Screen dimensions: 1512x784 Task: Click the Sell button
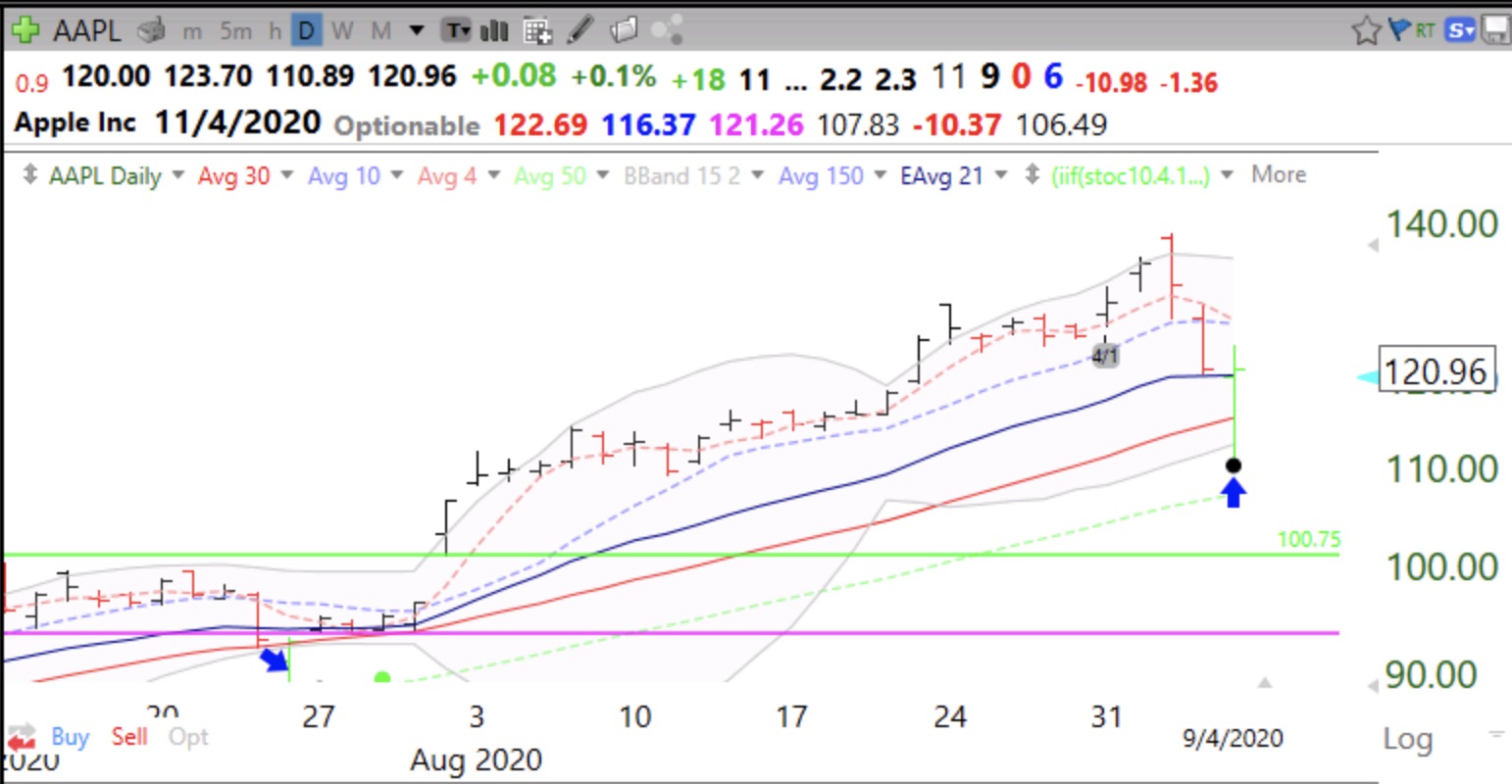pyautogui.click(x=129, y=737)
